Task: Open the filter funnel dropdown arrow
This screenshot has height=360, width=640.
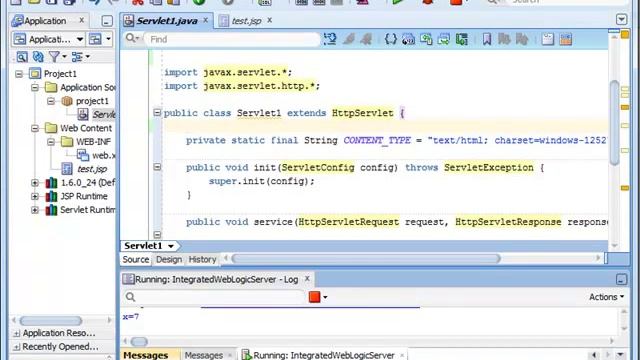Action: pos(64,57)
